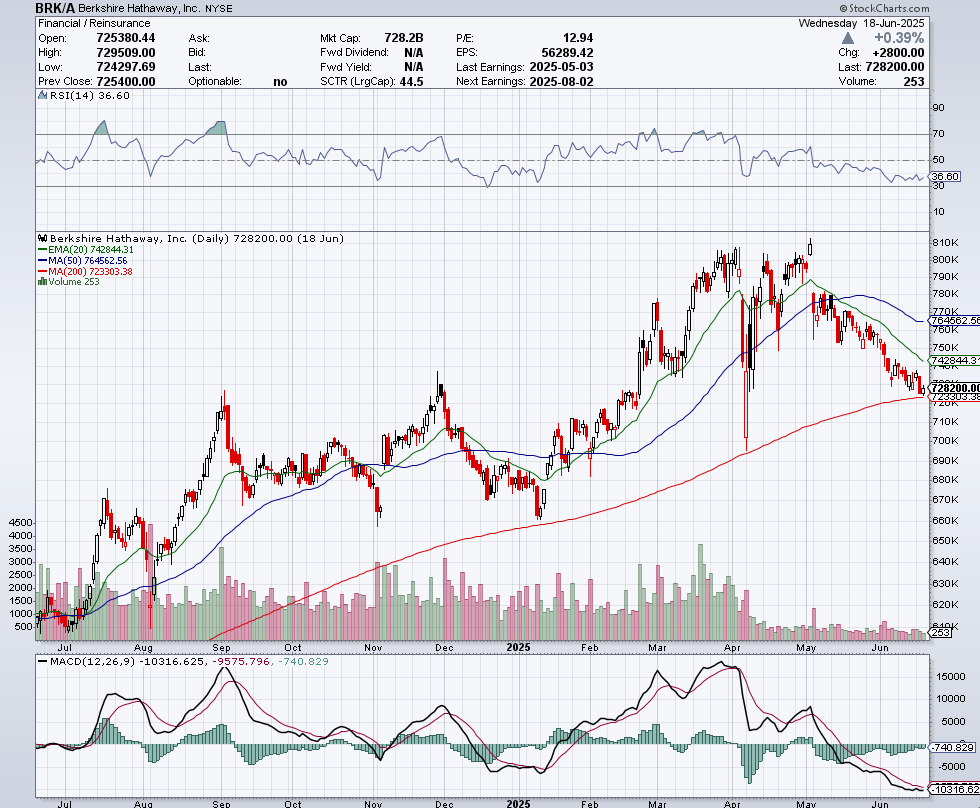The width and height of the screenshot is (980, 808).
Task: Click the 4500 label on the volume scale
Action: point(21,522)
